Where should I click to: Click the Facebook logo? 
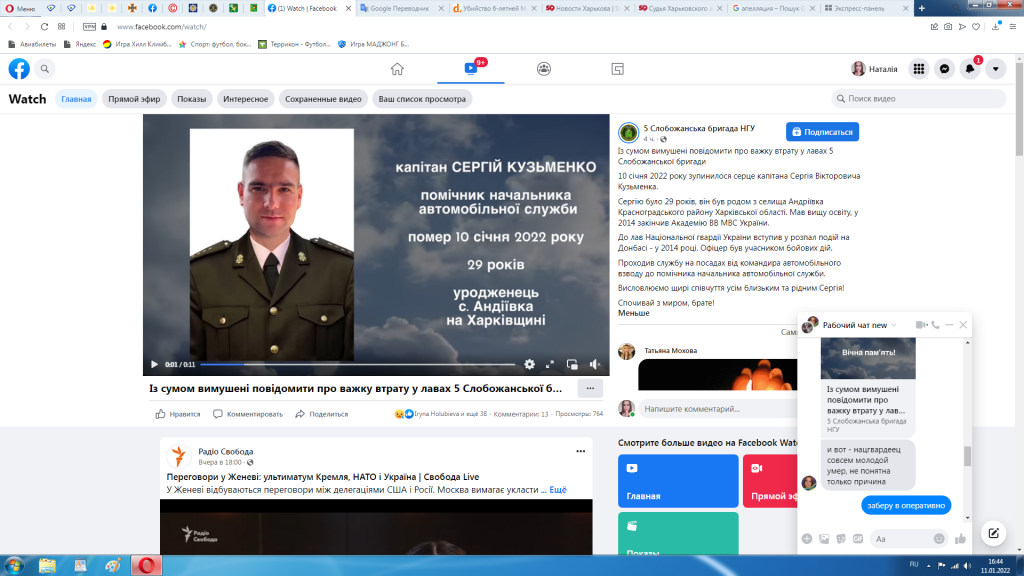(x=19, y=69)
